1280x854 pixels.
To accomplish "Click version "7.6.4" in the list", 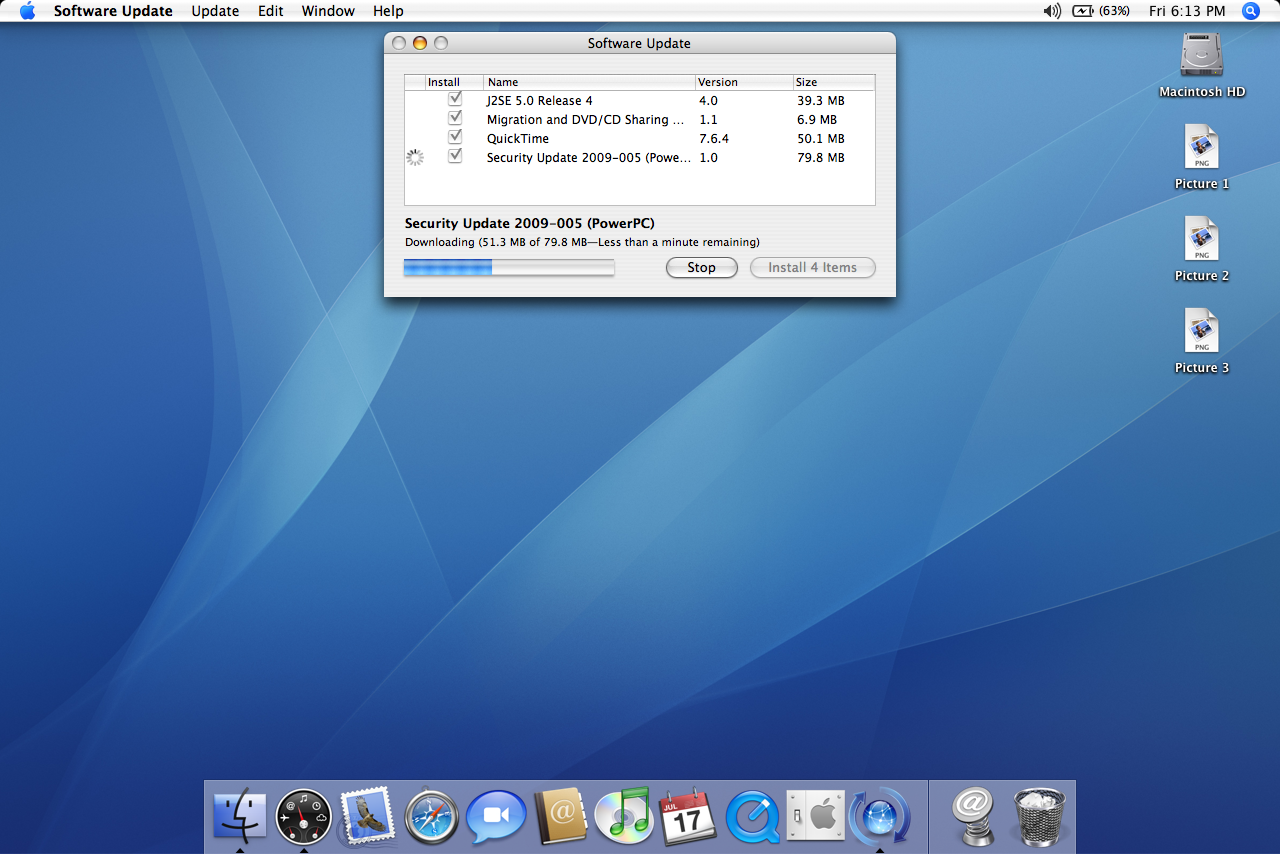I will (714, 139).
